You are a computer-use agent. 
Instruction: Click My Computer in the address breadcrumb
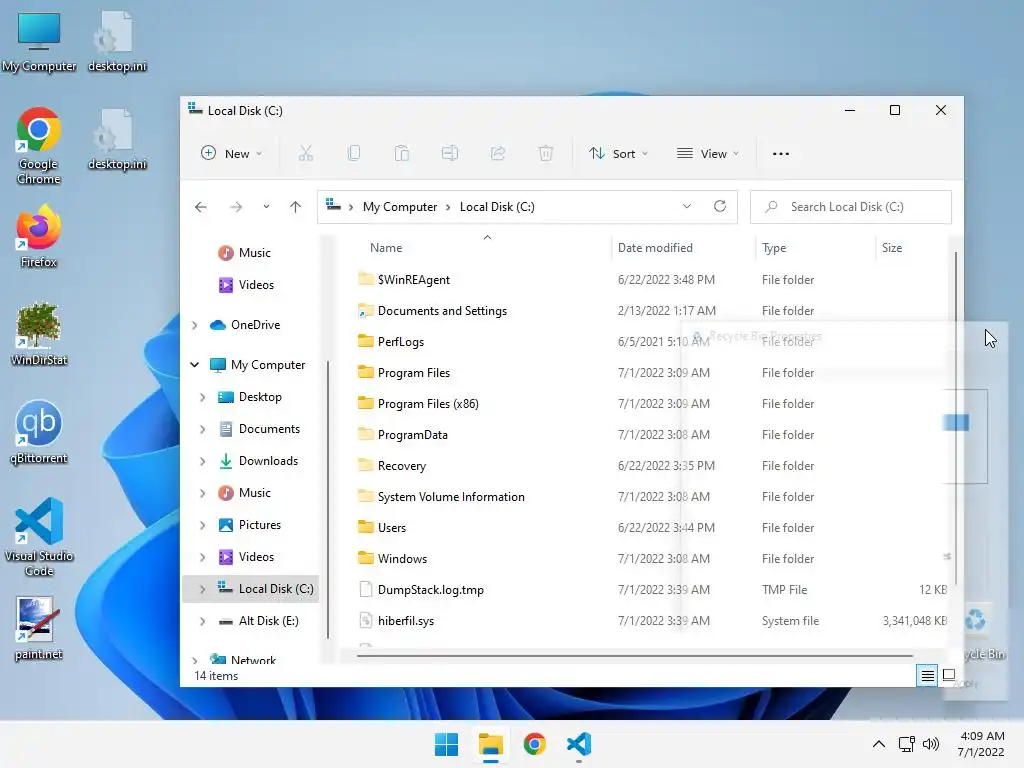[x=400, y=207]
